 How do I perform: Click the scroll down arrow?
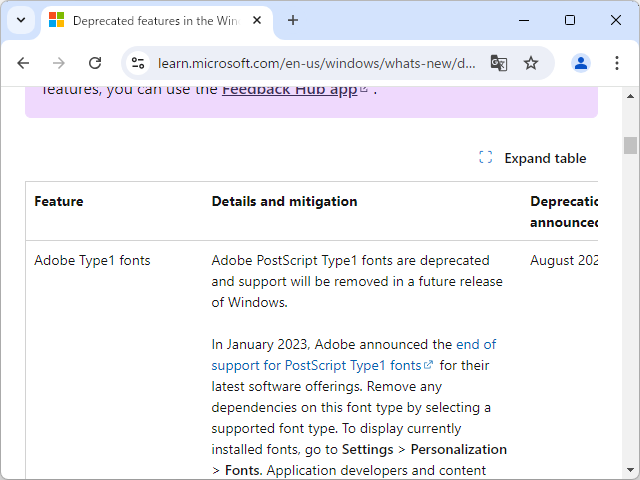coord(630,470)
